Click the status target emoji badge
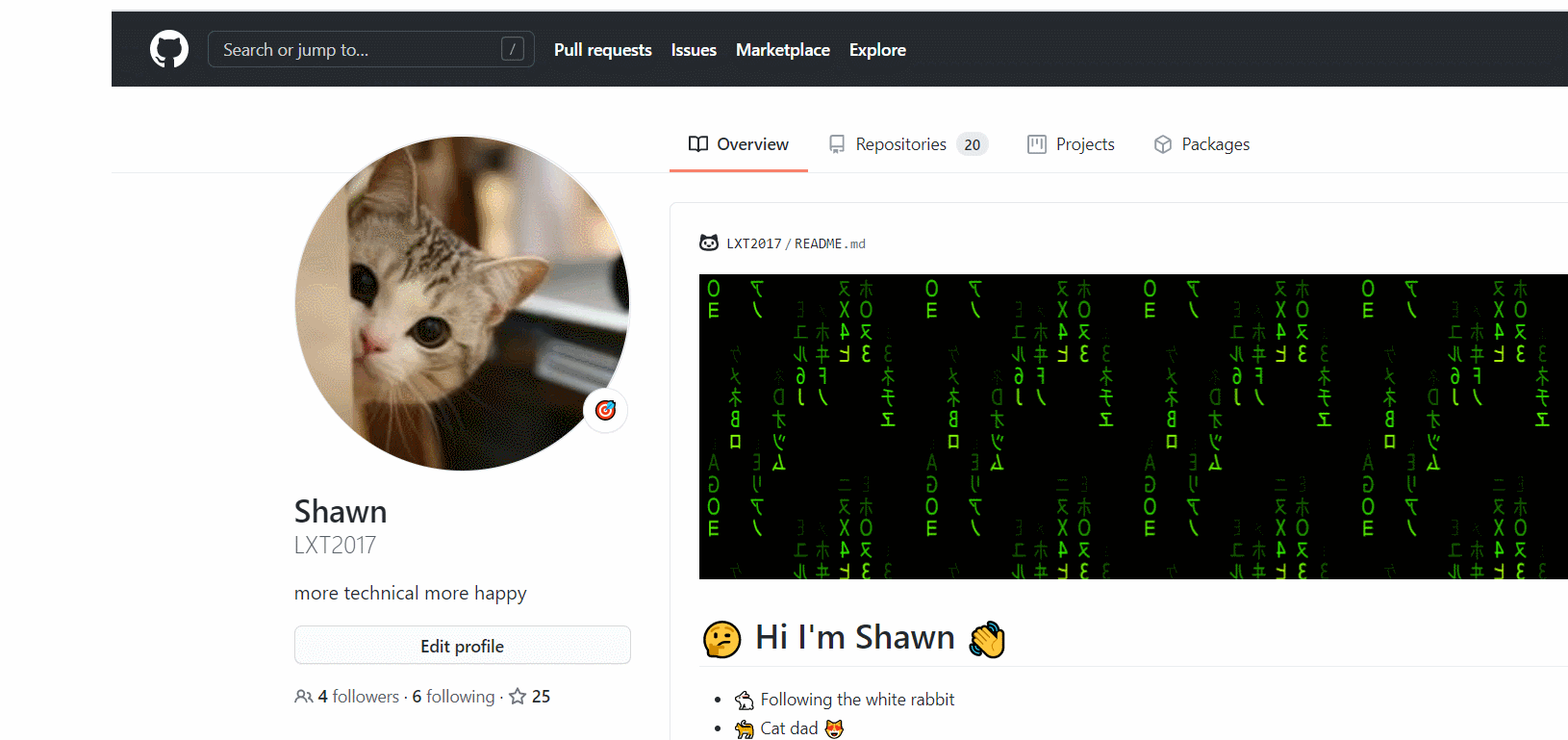Viewport: 1568px width, 740px height. (x=605, y=411)
